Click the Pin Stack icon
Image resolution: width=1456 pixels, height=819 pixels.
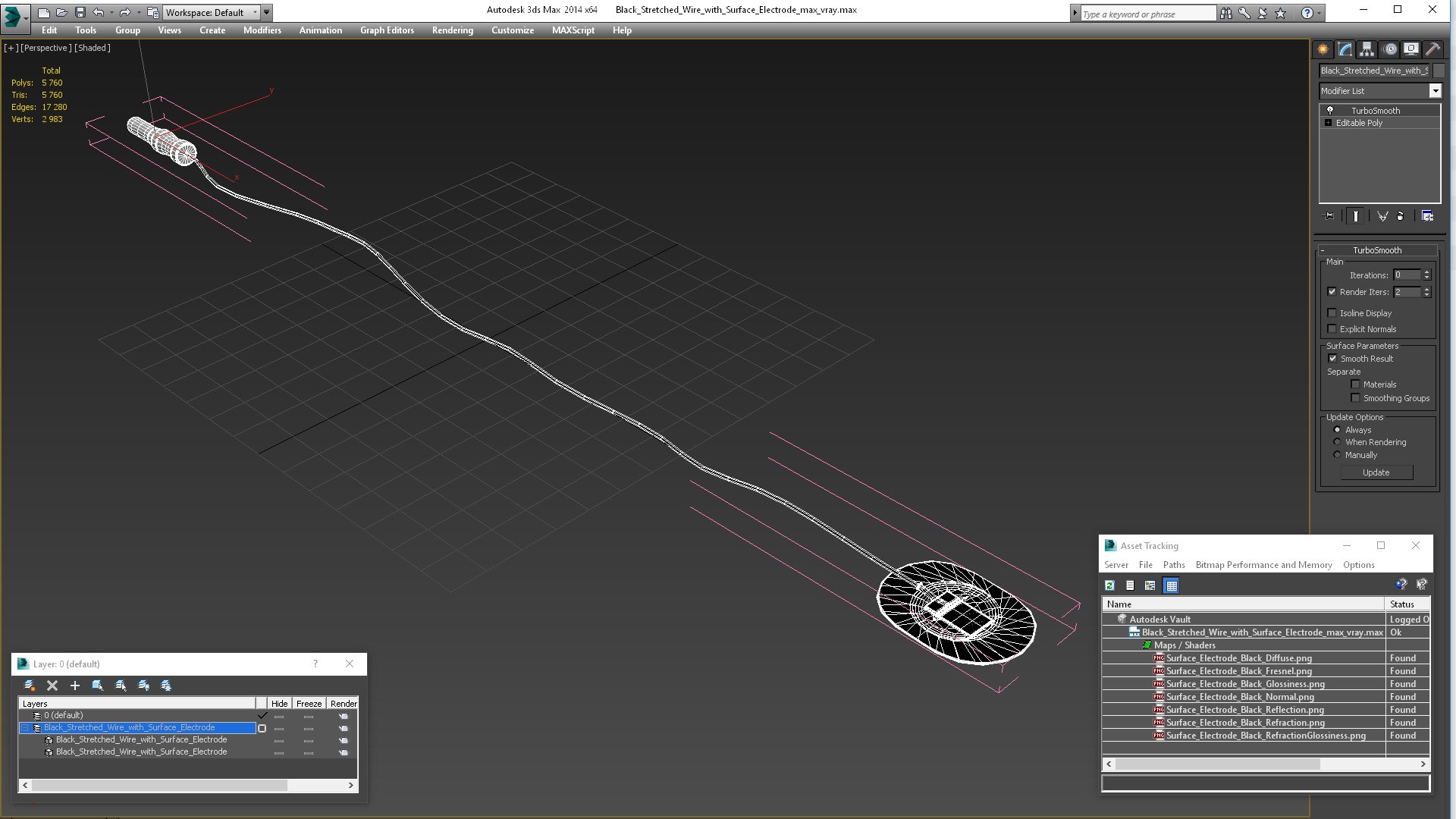coord(1329,216)
